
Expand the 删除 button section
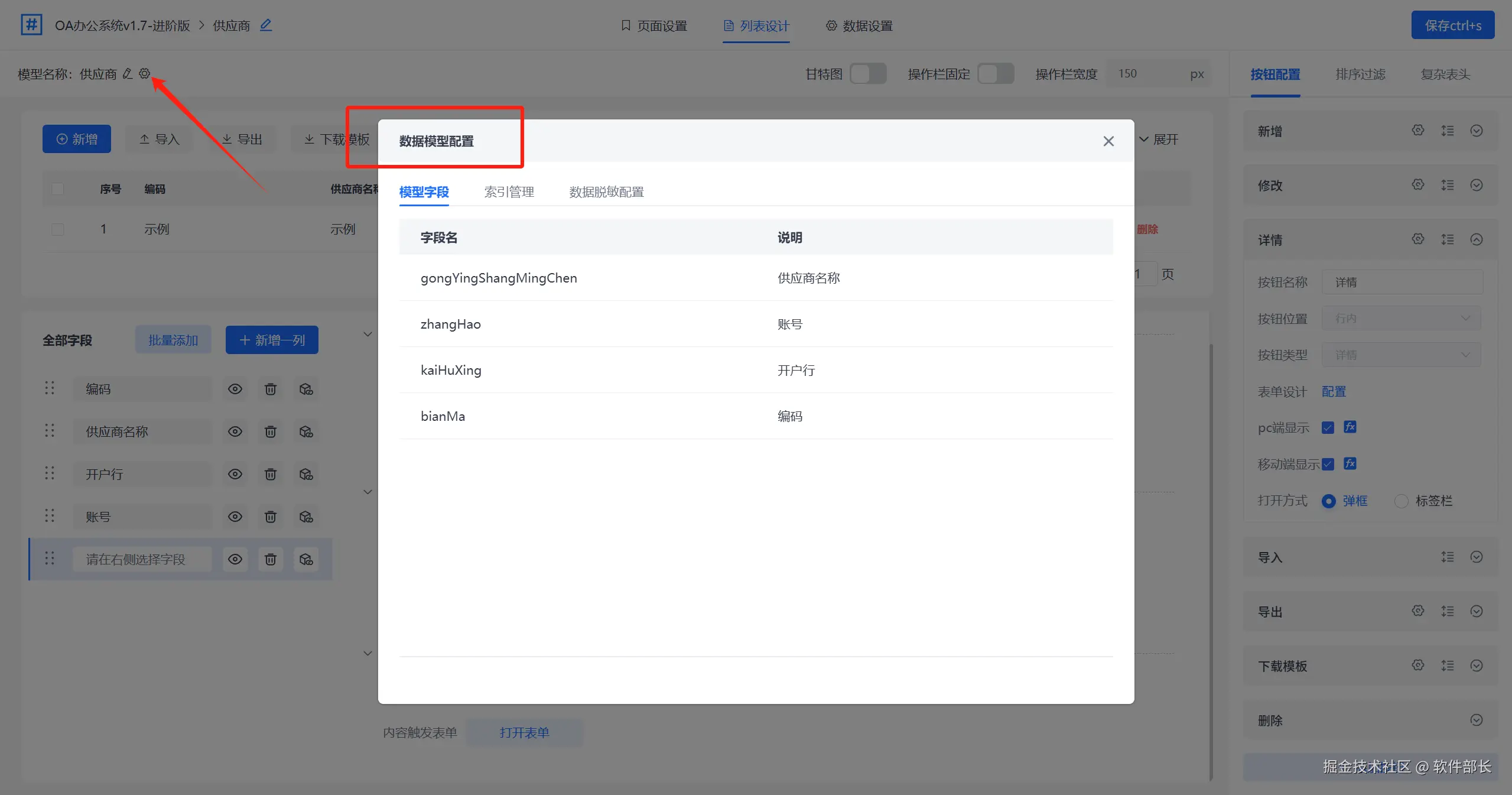point(1476,720)
